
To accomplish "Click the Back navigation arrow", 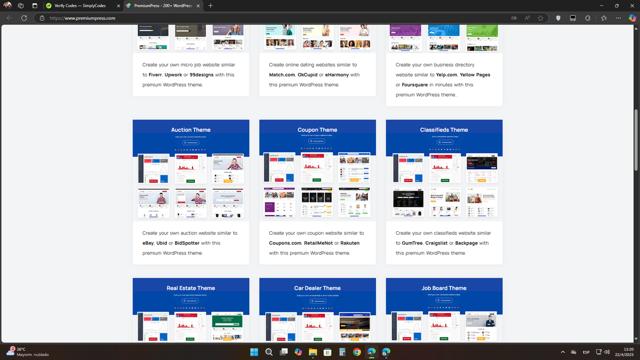I will pyautogui.click(x=9, y=18).
